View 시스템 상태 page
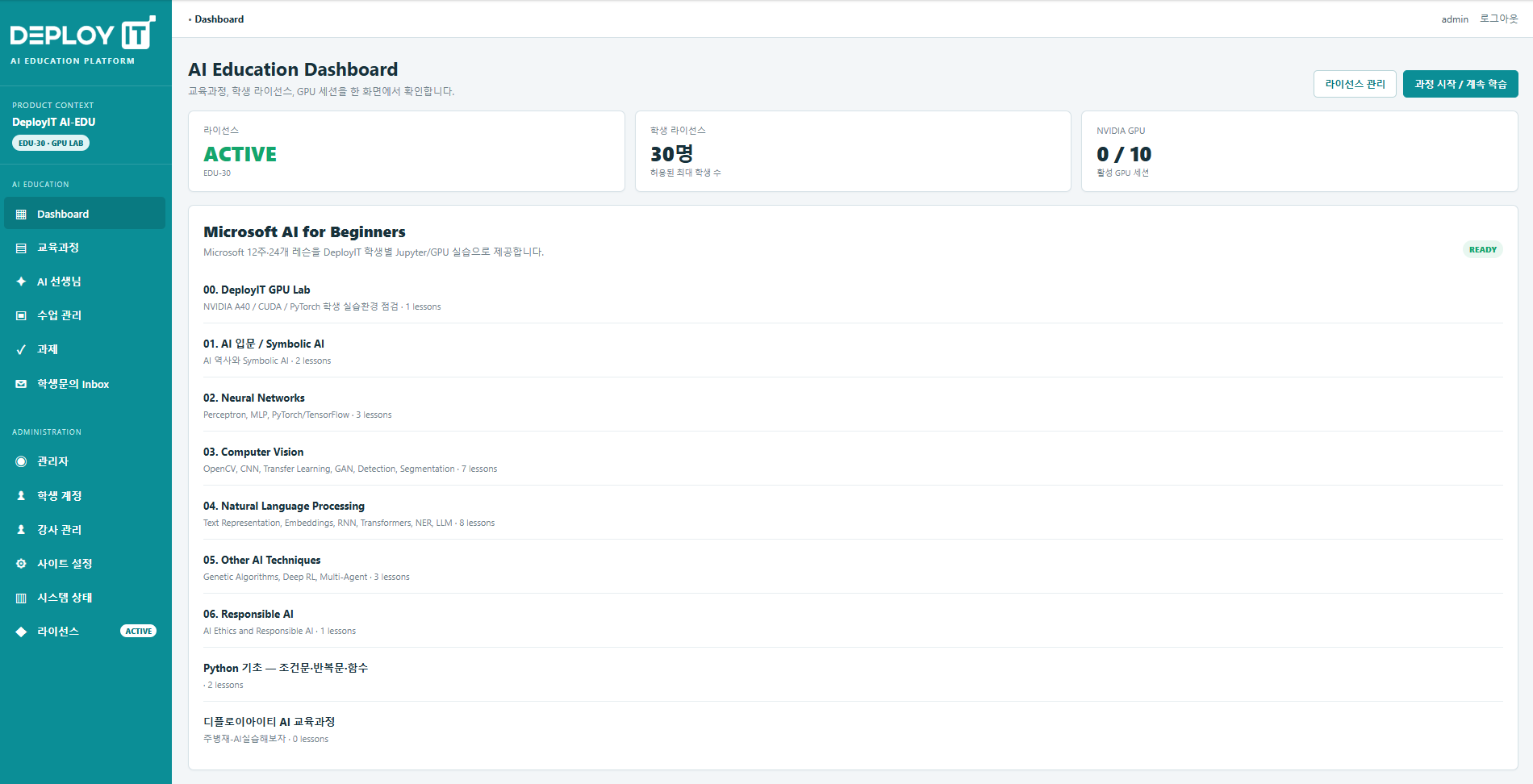 pos(85,598)
